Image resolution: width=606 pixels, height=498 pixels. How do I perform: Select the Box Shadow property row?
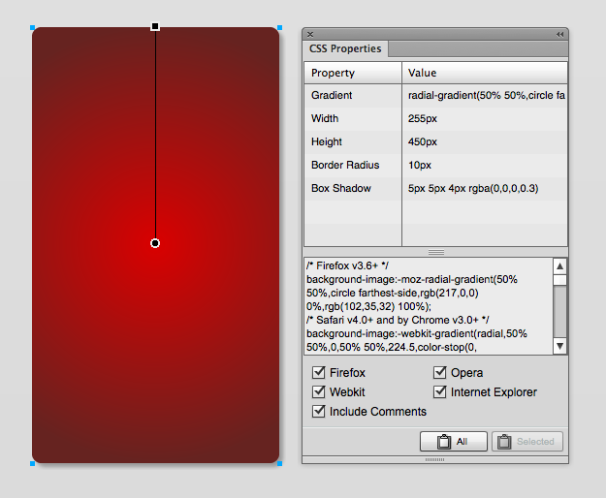tap(436, 188)
